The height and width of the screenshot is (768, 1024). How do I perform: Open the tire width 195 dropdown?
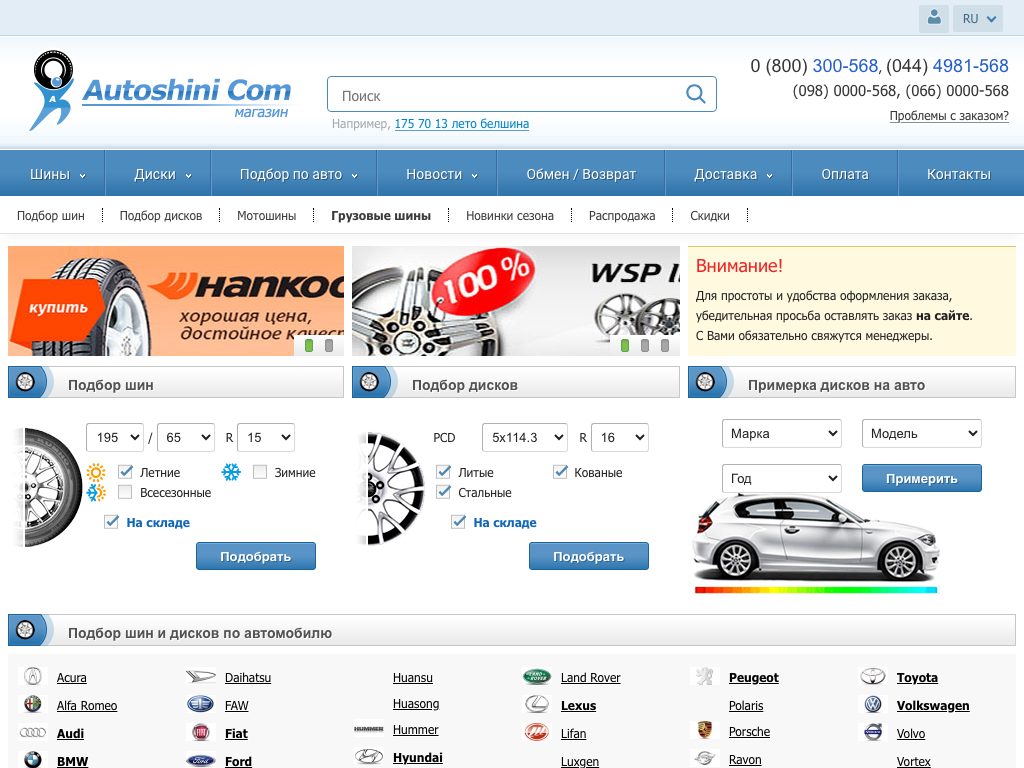(x=115, y=438)
